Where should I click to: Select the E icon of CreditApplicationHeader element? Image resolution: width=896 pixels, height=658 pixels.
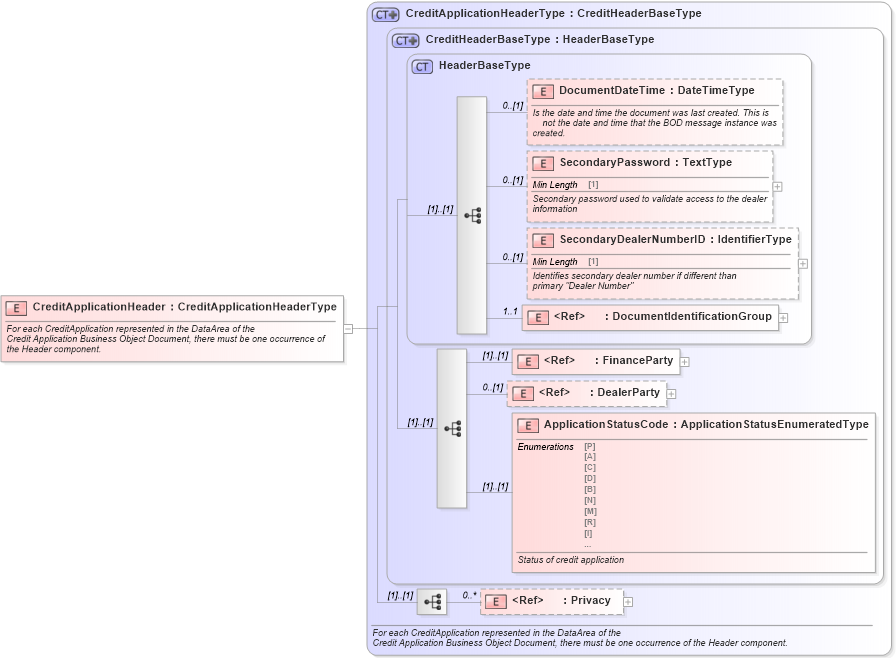coord(16,306)
